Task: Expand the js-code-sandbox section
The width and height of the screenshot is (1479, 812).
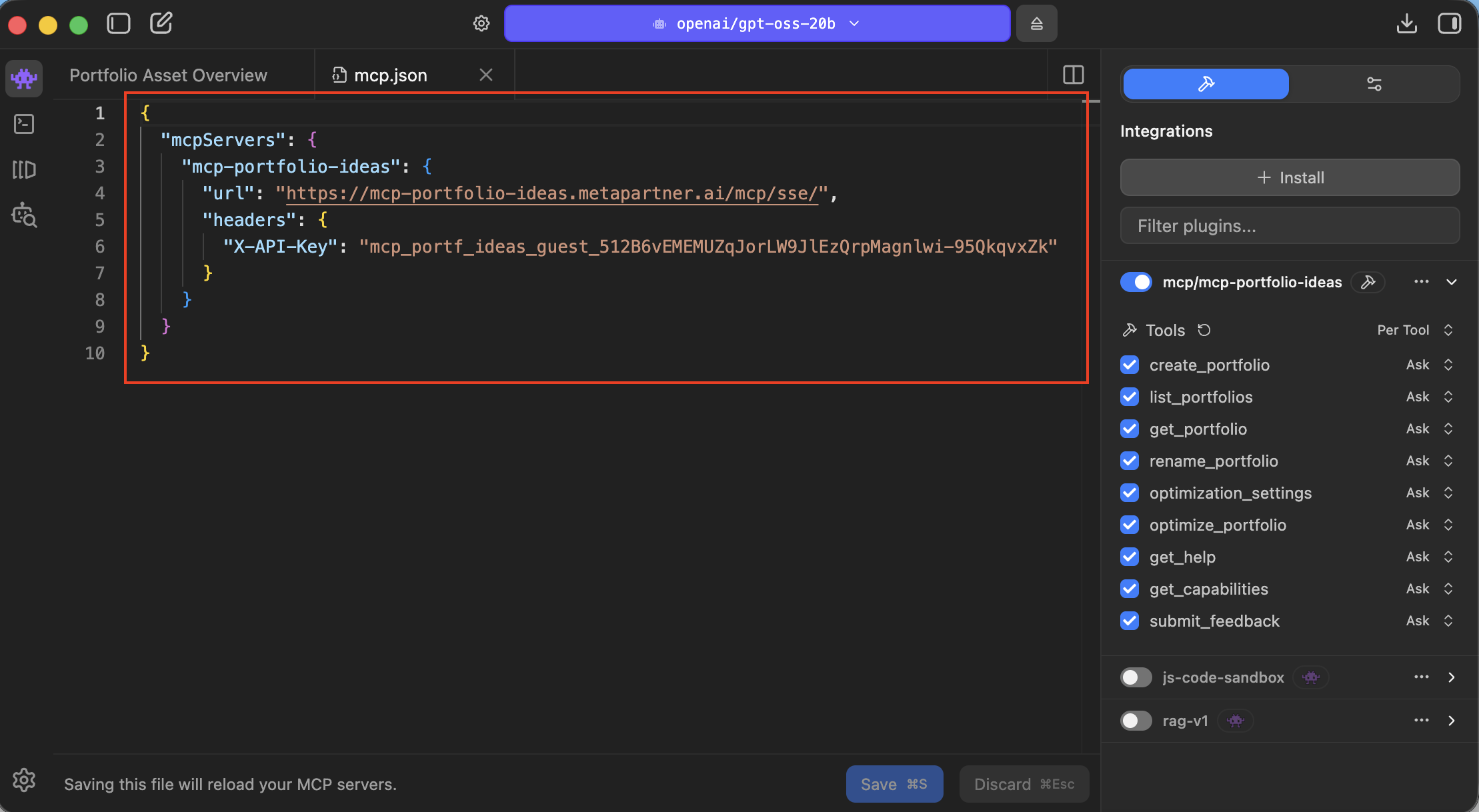Action: (x=1452, y=677)
